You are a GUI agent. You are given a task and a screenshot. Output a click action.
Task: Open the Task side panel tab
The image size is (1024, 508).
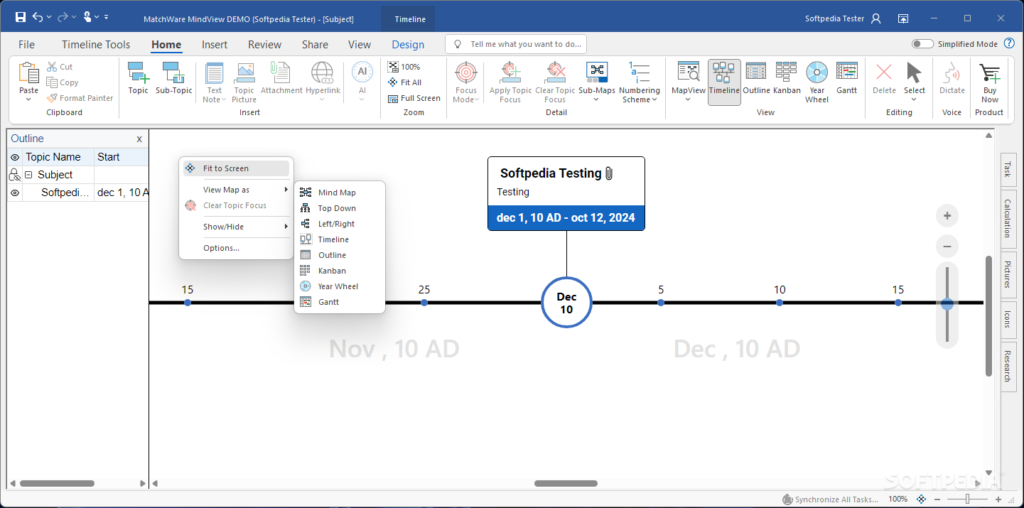pos(1008,169)
